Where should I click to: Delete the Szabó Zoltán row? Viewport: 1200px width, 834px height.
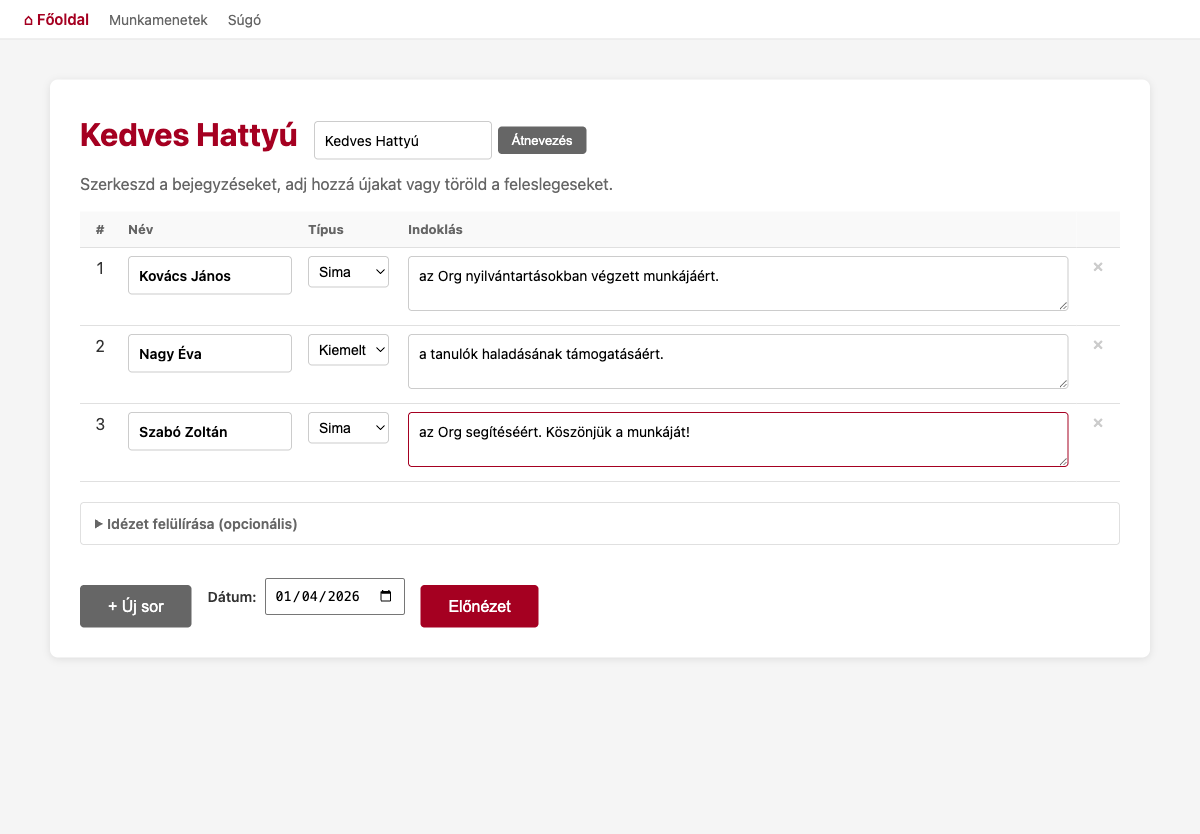pos(1097,424)
